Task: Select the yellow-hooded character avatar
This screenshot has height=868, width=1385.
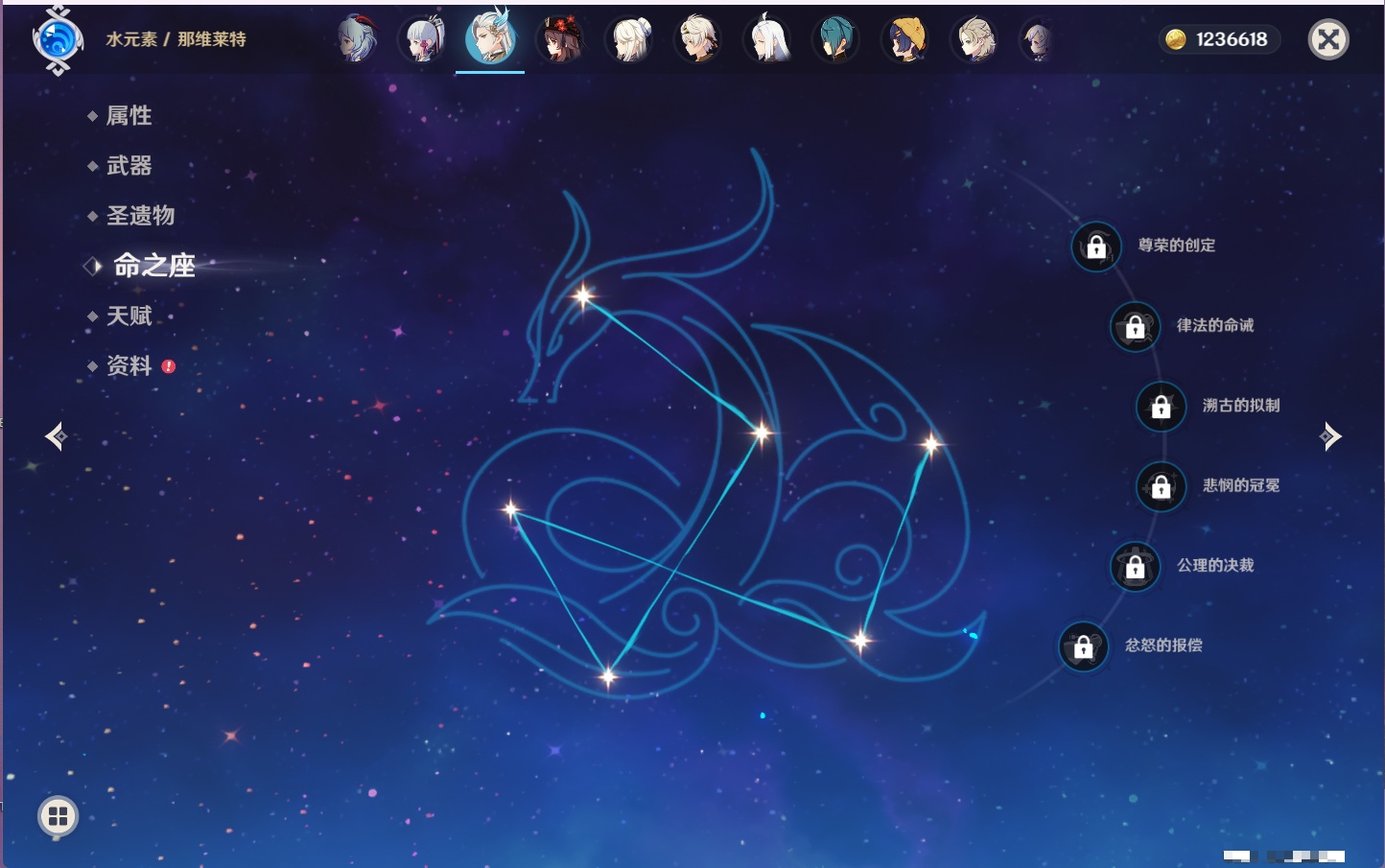Action: click(x=906, y=39)
